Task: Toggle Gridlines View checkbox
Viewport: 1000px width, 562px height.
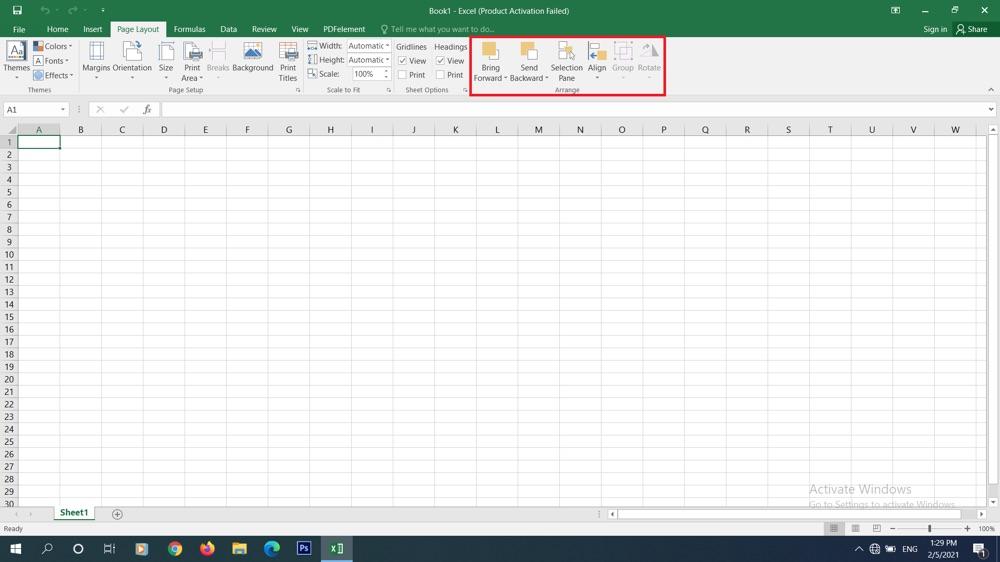Action: 402,61
